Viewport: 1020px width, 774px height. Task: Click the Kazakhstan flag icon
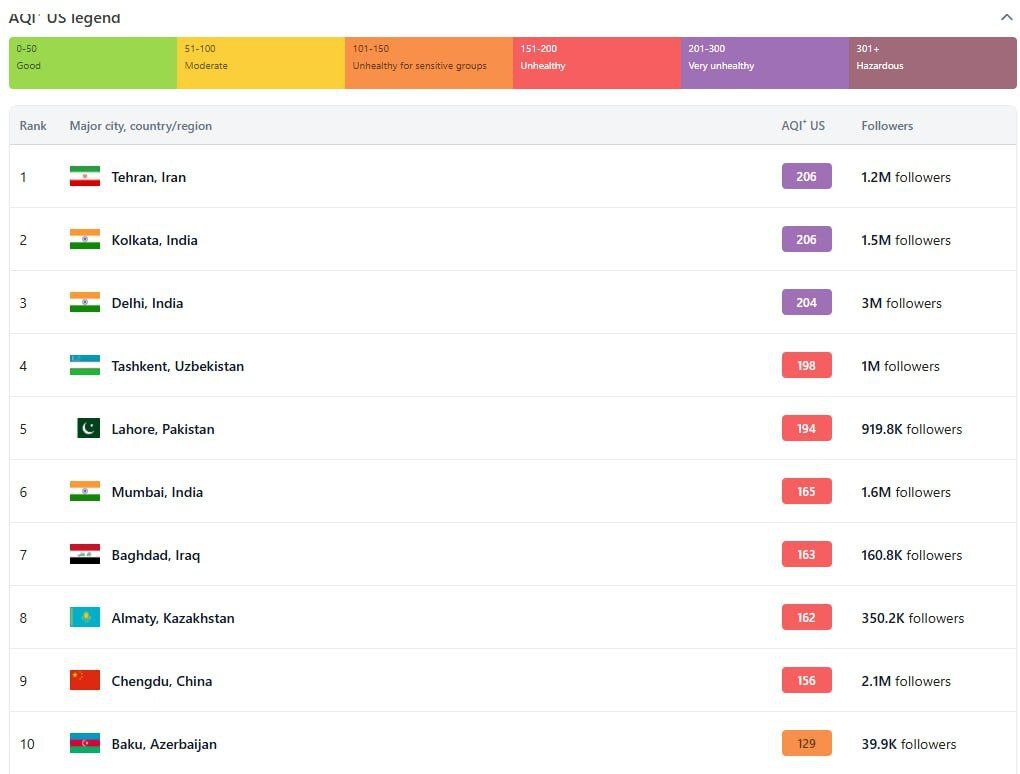(x=85, y=618)
